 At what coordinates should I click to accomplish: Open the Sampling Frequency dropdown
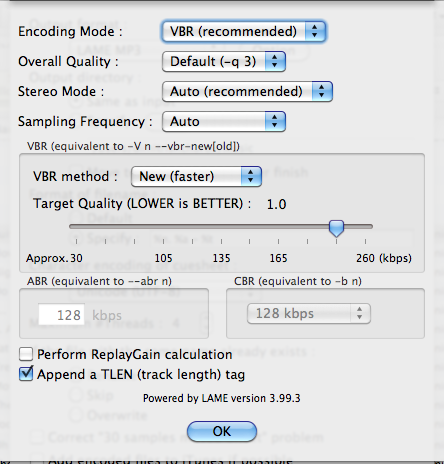(x=224, y=122)
